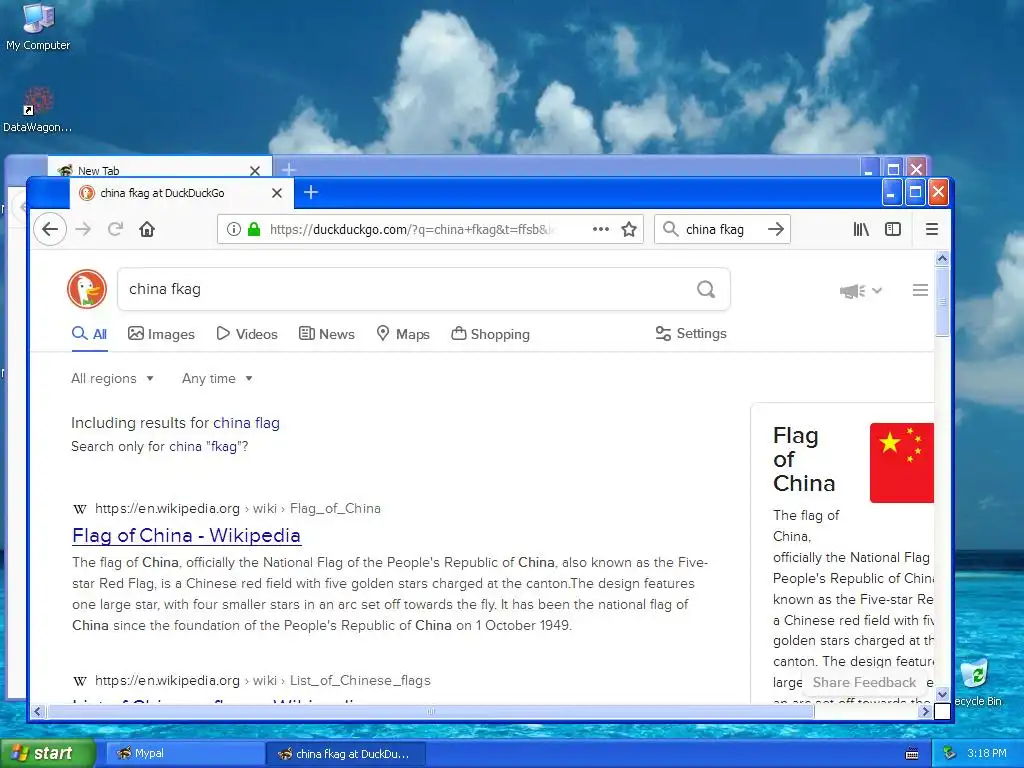Click the 3:18 PM clock
This screenshot has width=1024, height=768.
pyautogui.click(x=987, y=753)
